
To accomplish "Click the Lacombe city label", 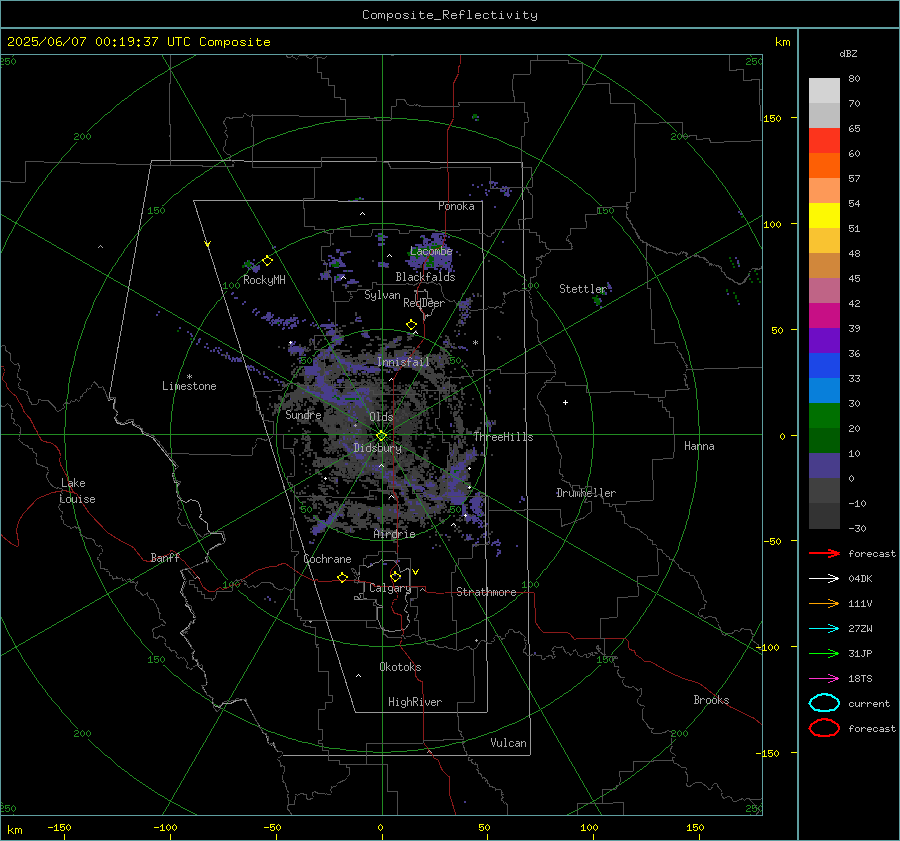I will click(x=431, y=251).
